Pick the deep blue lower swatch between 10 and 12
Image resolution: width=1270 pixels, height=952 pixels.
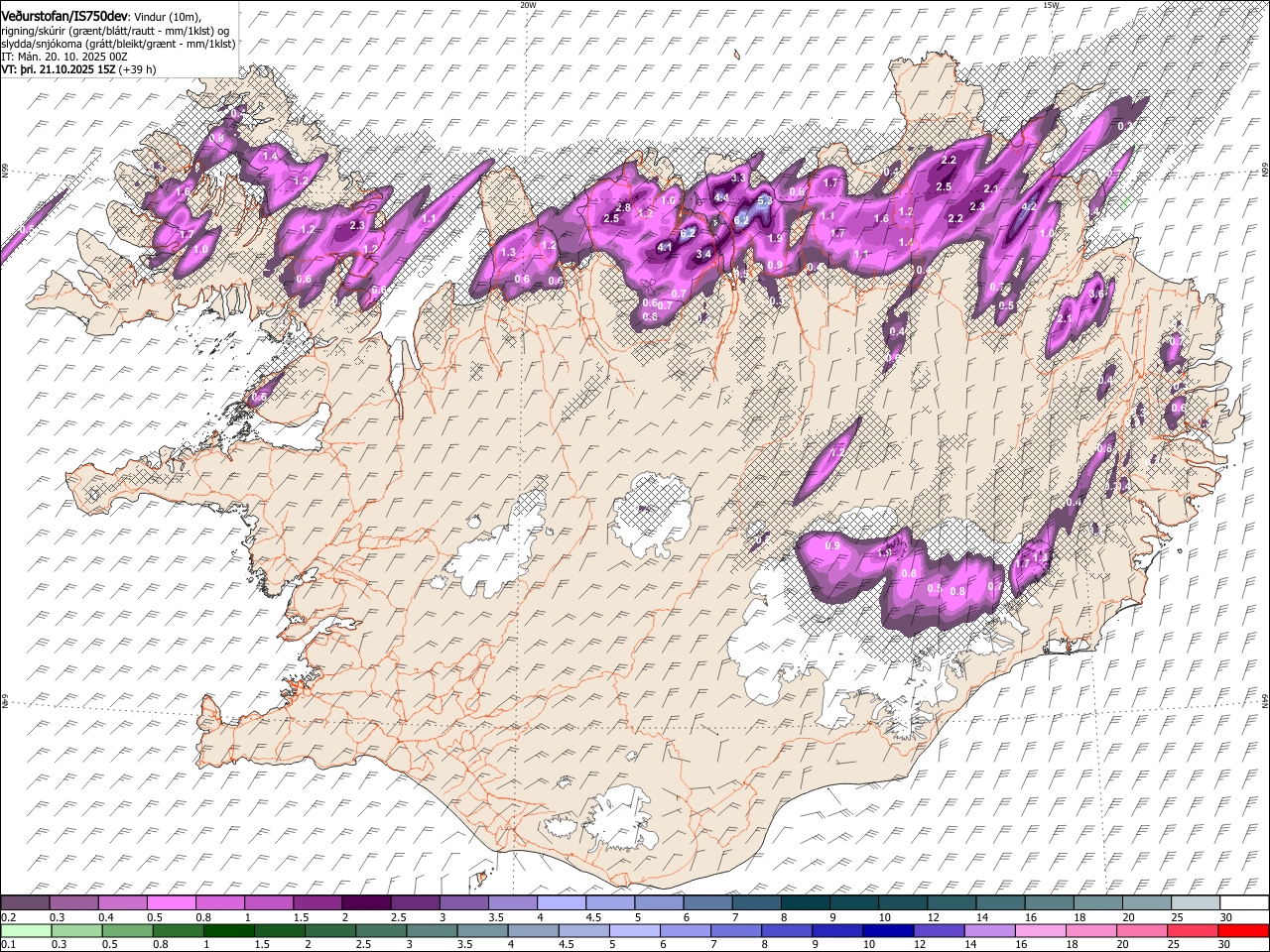(887, 930)
